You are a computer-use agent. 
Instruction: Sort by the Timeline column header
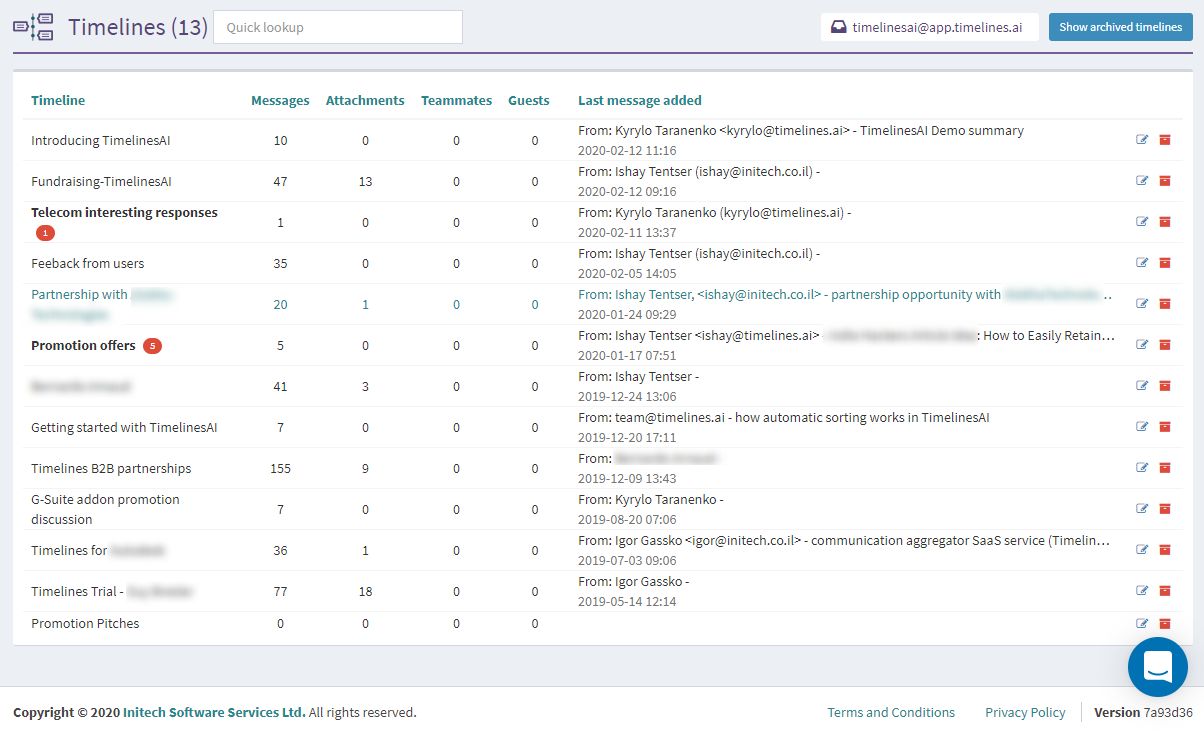click(58, 100)
